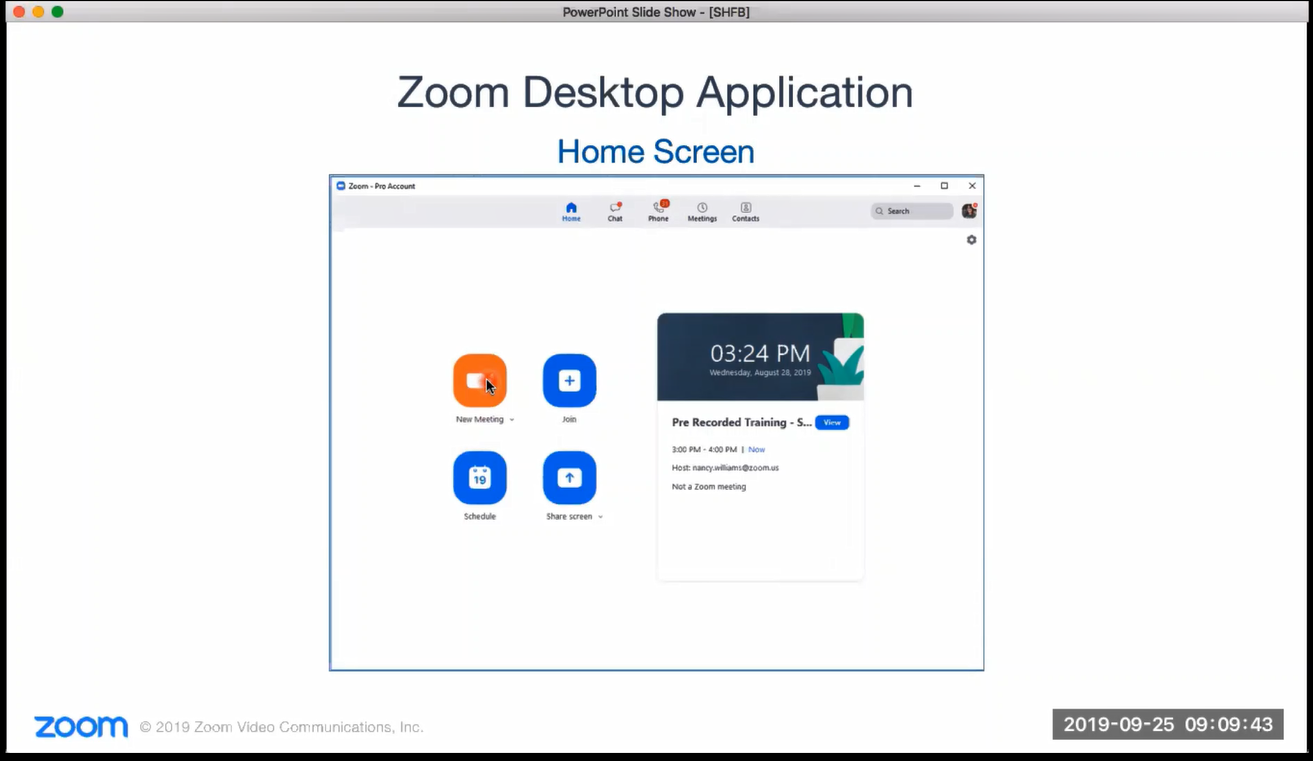
Task: Close the PowerPoint Slide Show window
Action: [19, 12]
